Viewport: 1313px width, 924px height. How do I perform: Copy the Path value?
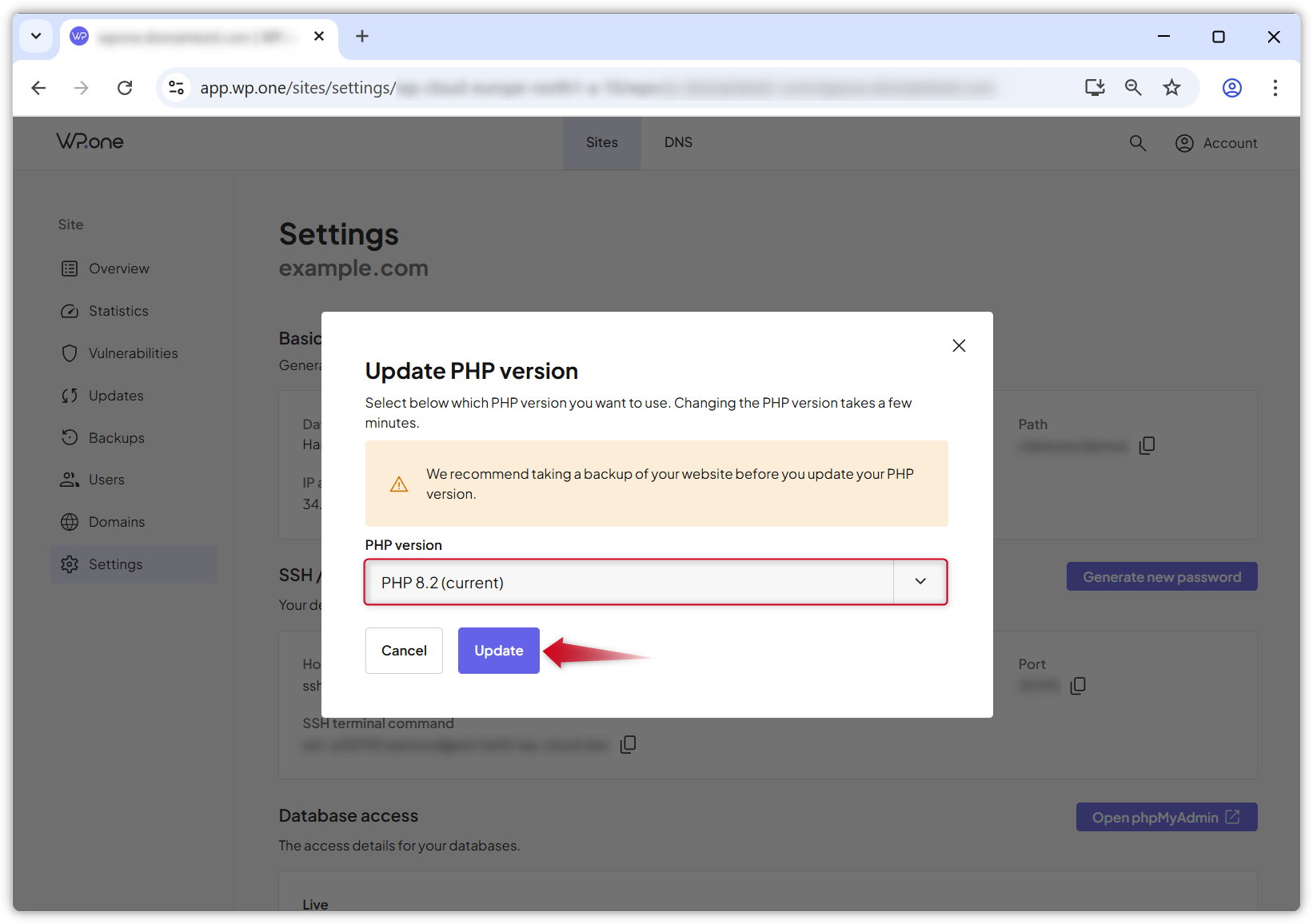coord(1147,445)
